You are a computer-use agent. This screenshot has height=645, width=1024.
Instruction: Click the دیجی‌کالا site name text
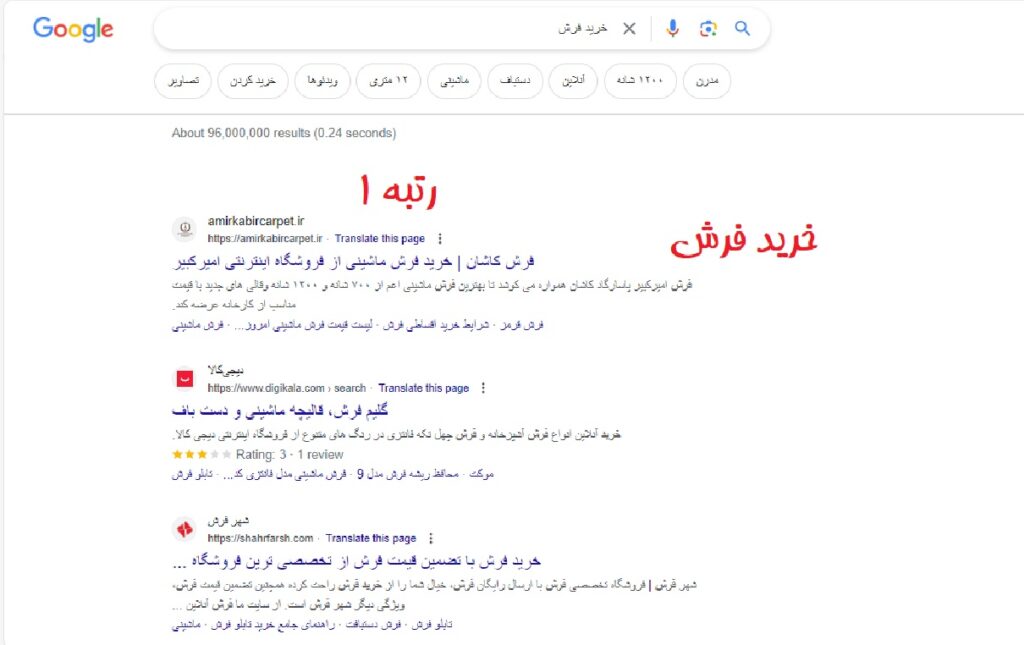click(225, 371)
